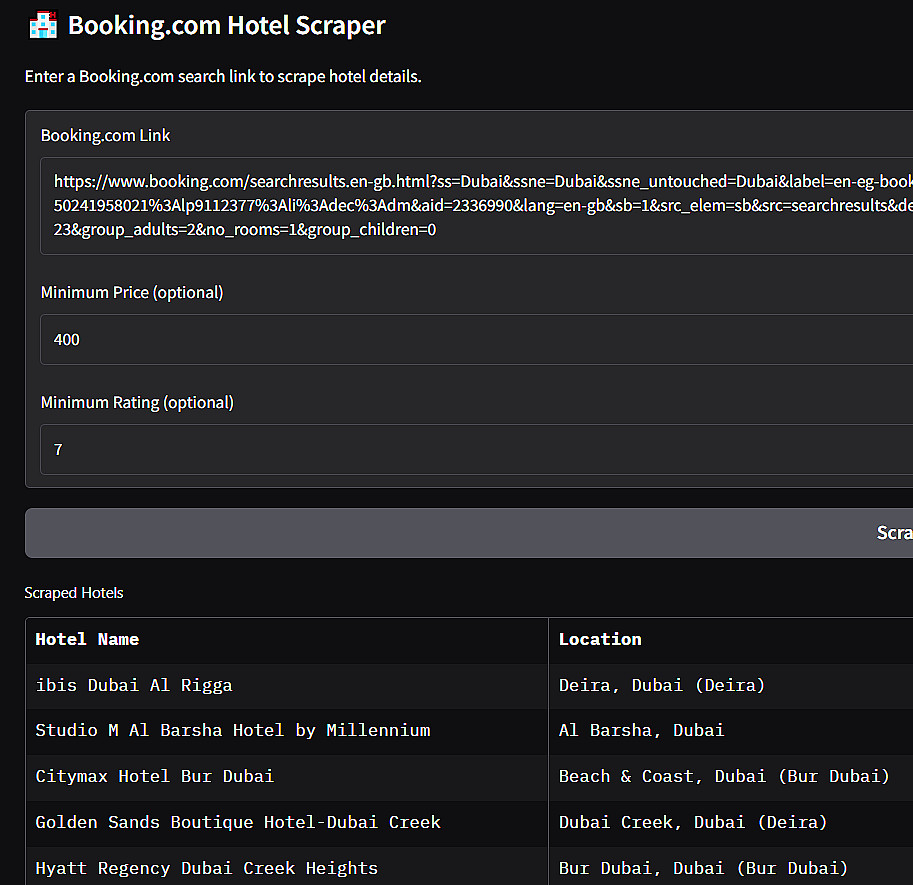Click the Hotel Name column header
913x885 pixels.
[287, 640]
